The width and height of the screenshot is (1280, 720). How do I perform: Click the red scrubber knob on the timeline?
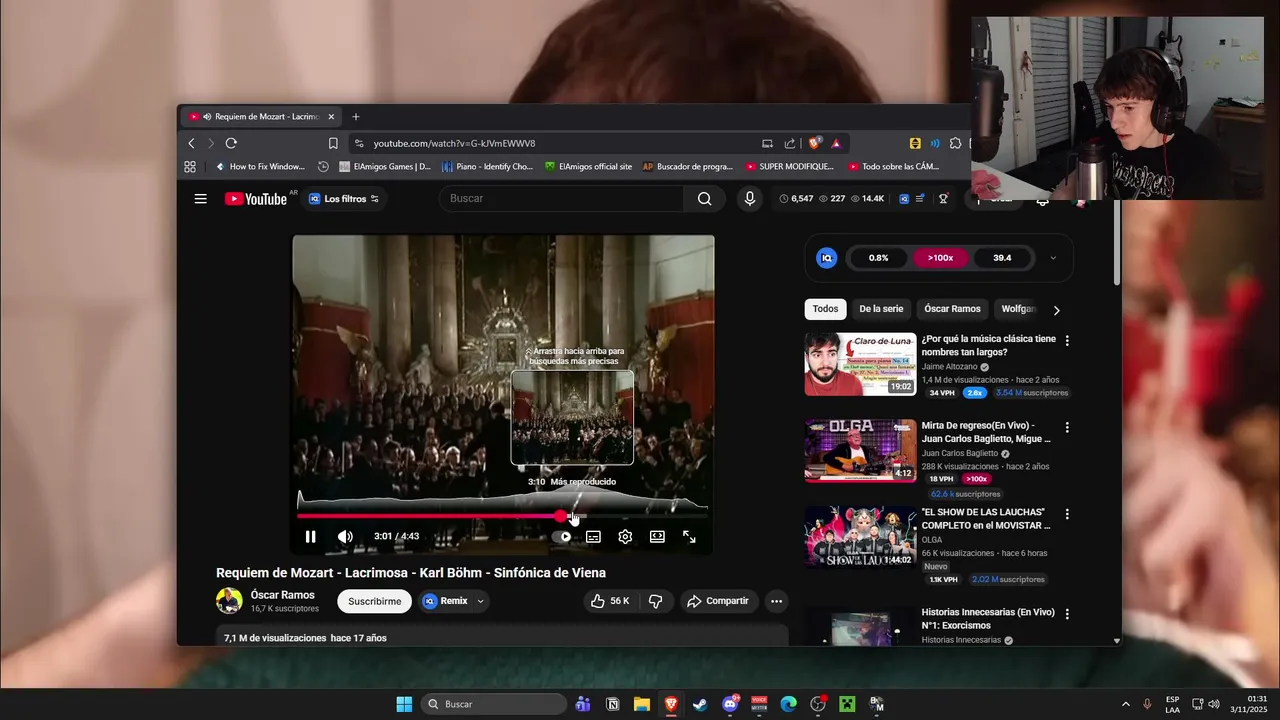pos(560,516)
